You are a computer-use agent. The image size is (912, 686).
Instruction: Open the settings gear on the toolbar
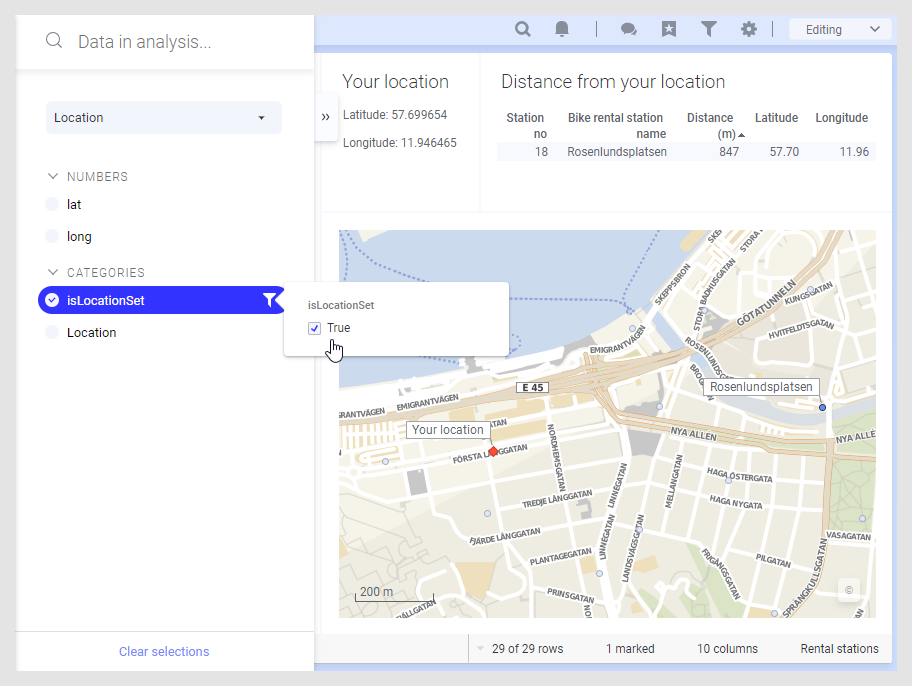(748, 29)
